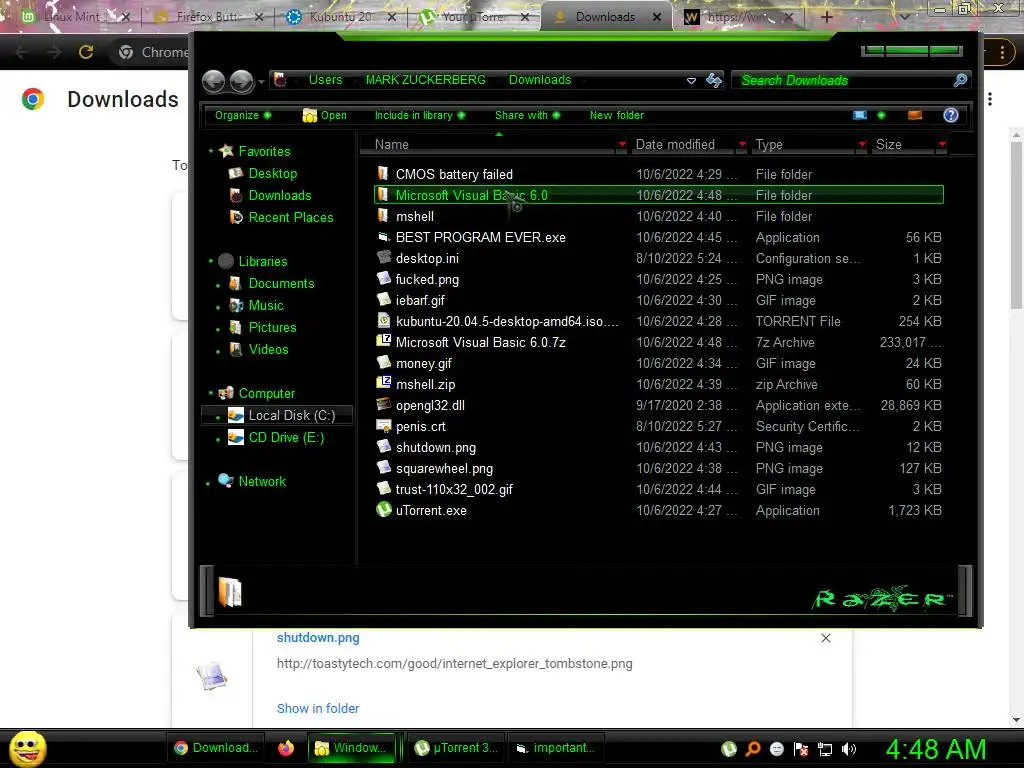Click the change view icon in toolbar
The width and height of the screenshot is (1024, 768).
pos(860,115)
